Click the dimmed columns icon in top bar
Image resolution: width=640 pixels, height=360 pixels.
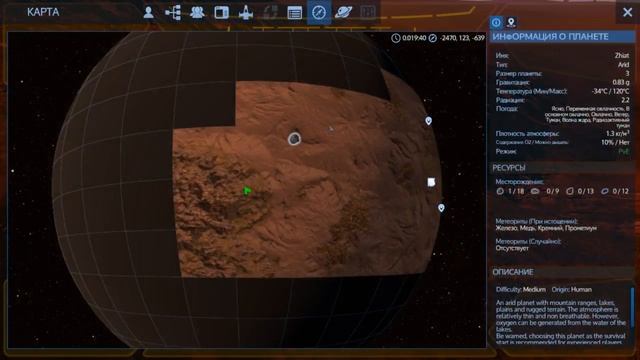pos(368,12)
